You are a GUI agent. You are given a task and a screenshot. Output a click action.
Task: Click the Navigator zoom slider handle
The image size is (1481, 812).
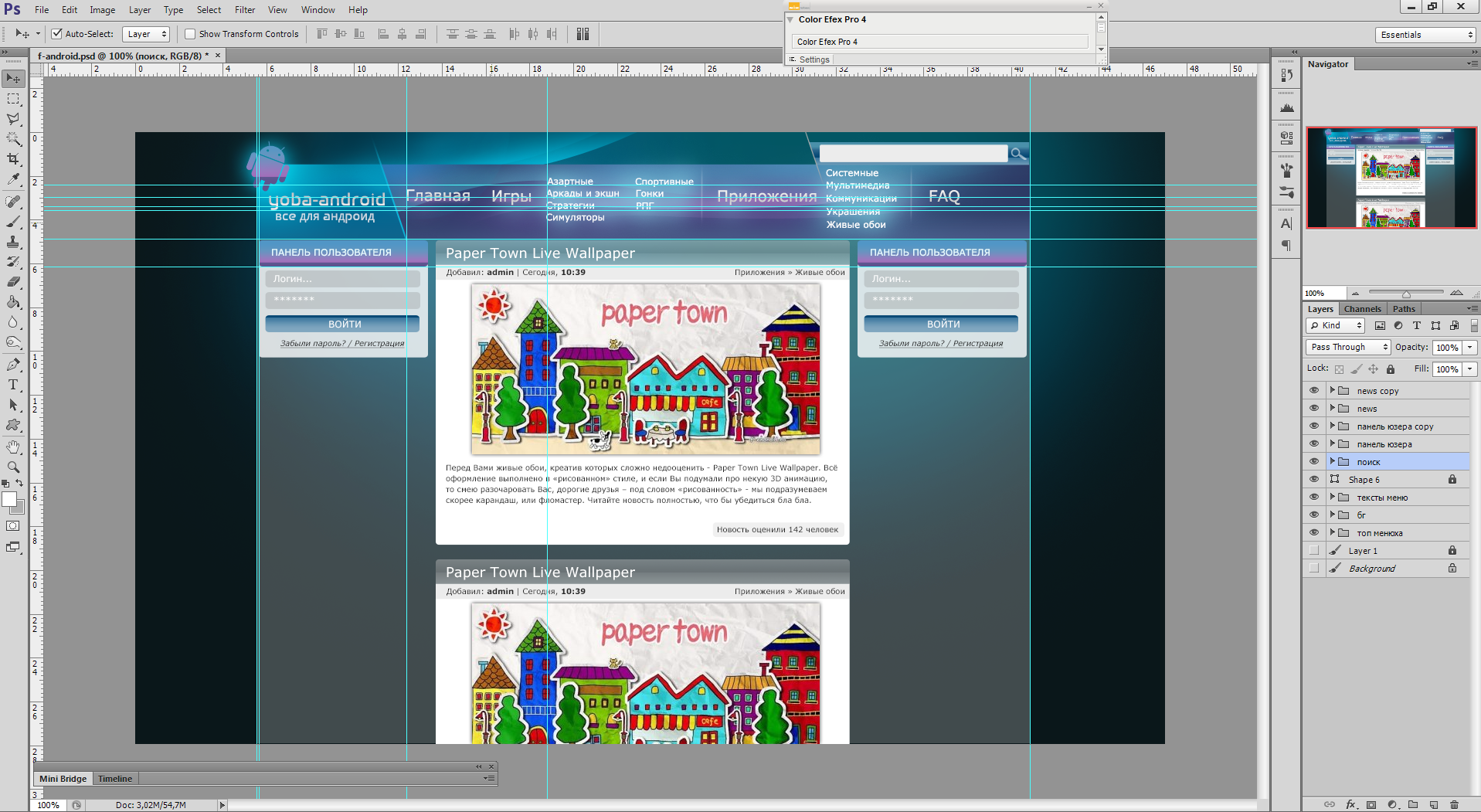[1406, 294]
